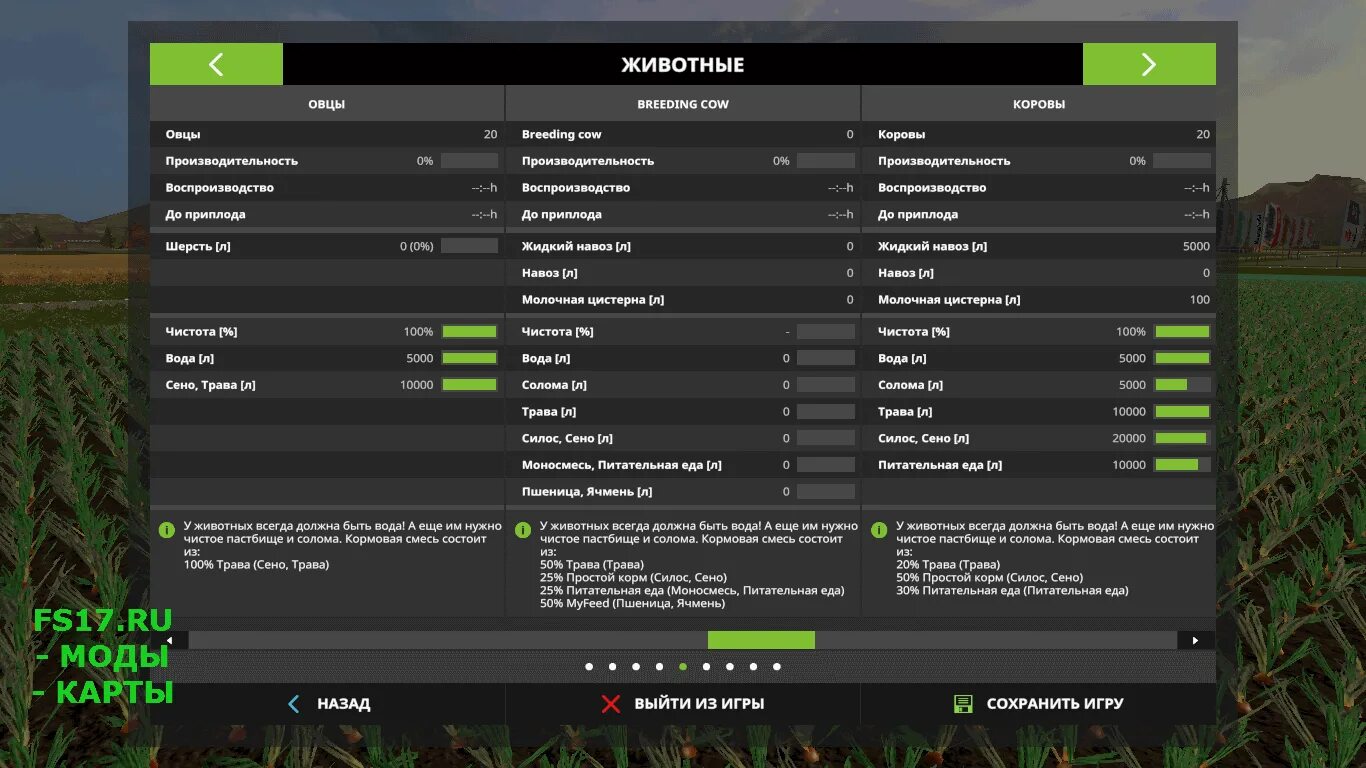Click sheep Вода progress bar
Viewport: 1366px width, 768px height.
click(x=469, y=358)
